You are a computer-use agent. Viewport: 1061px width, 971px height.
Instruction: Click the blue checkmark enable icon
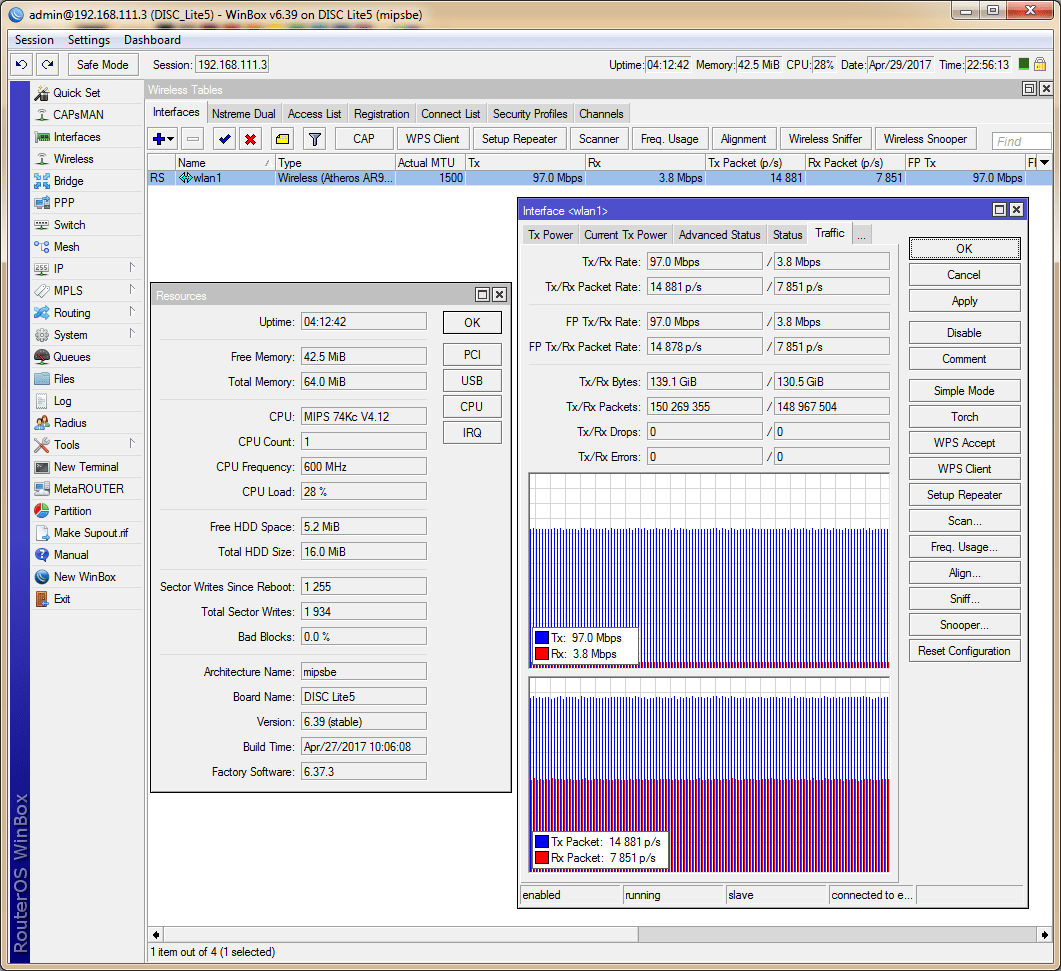coord(224,139)
